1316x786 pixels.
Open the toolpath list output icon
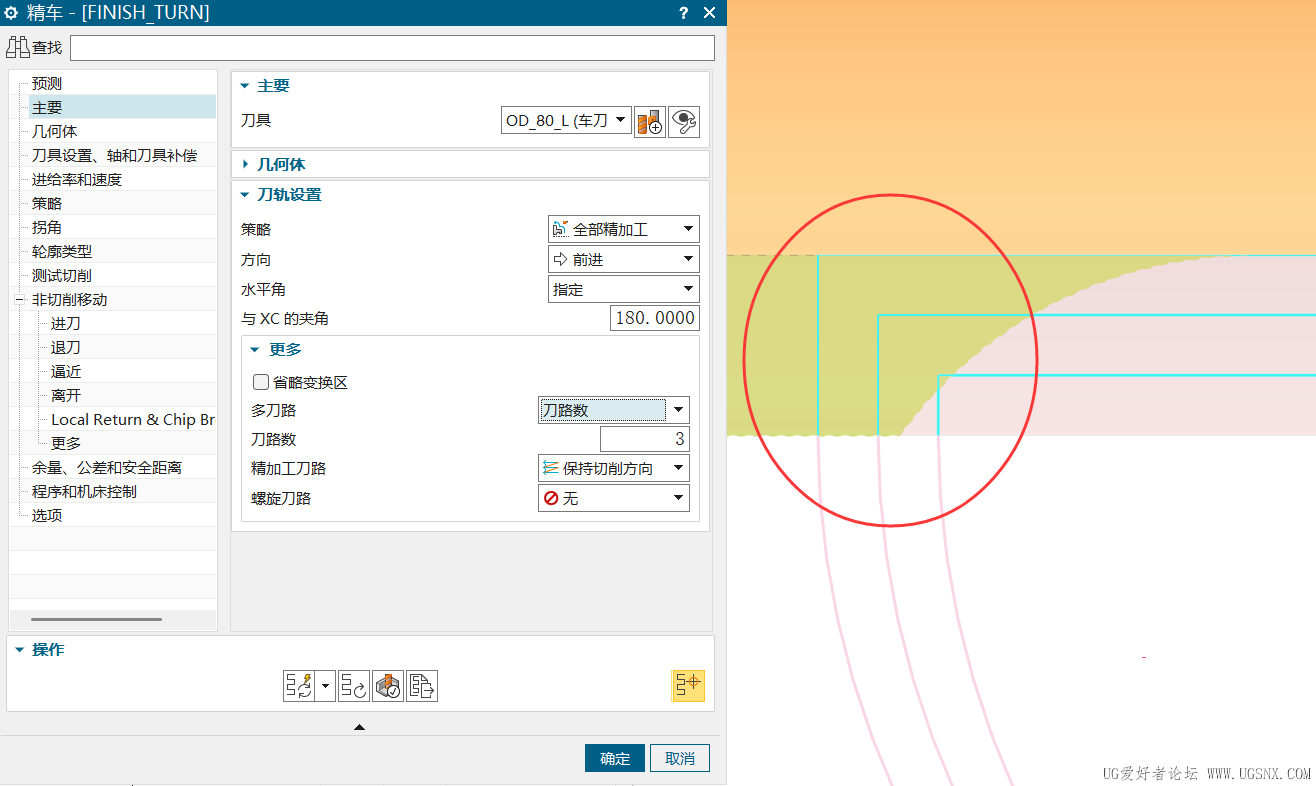(x=421, y=685)
